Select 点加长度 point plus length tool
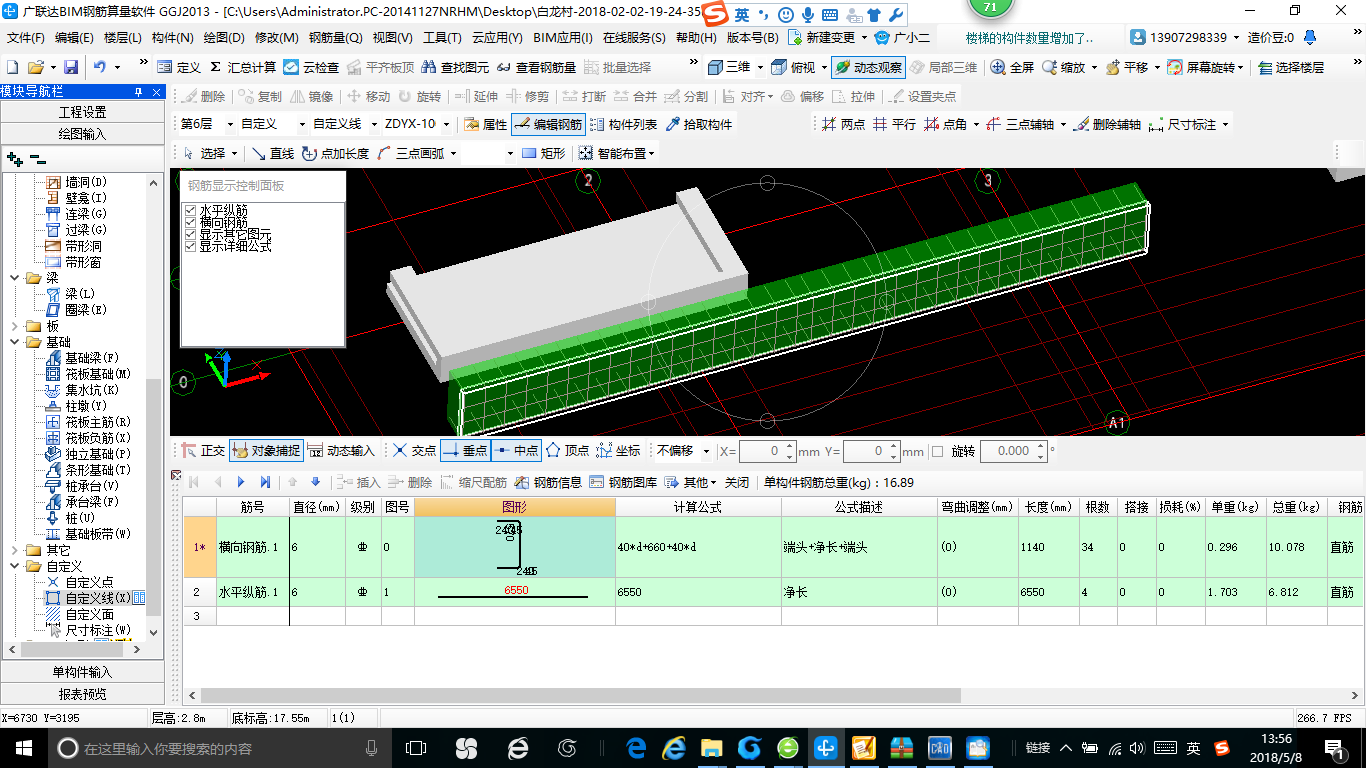This screenshot has height=768, width=1366. [x=335, y=153]
